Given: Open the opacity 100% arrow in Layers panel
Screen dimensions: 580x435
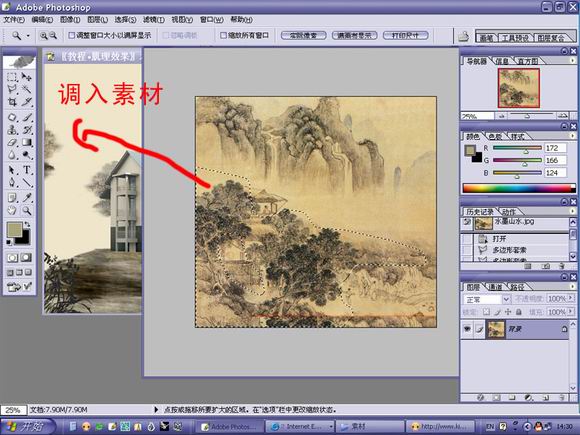Looking at the screenshot, I should 571,298.
